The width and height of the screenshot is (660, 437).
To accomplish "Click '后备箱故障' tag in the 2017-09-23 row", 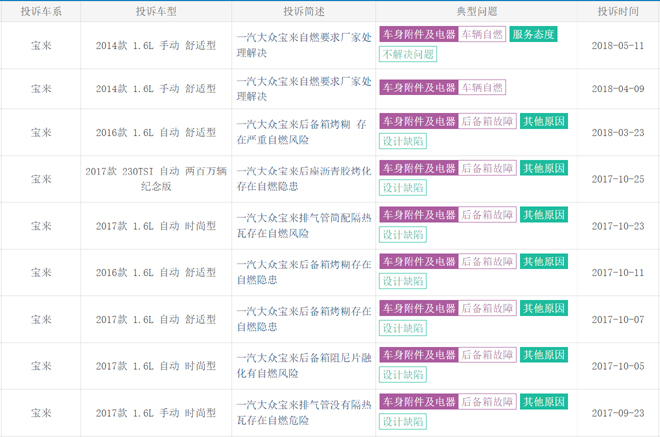I will [x=487, y=402].
